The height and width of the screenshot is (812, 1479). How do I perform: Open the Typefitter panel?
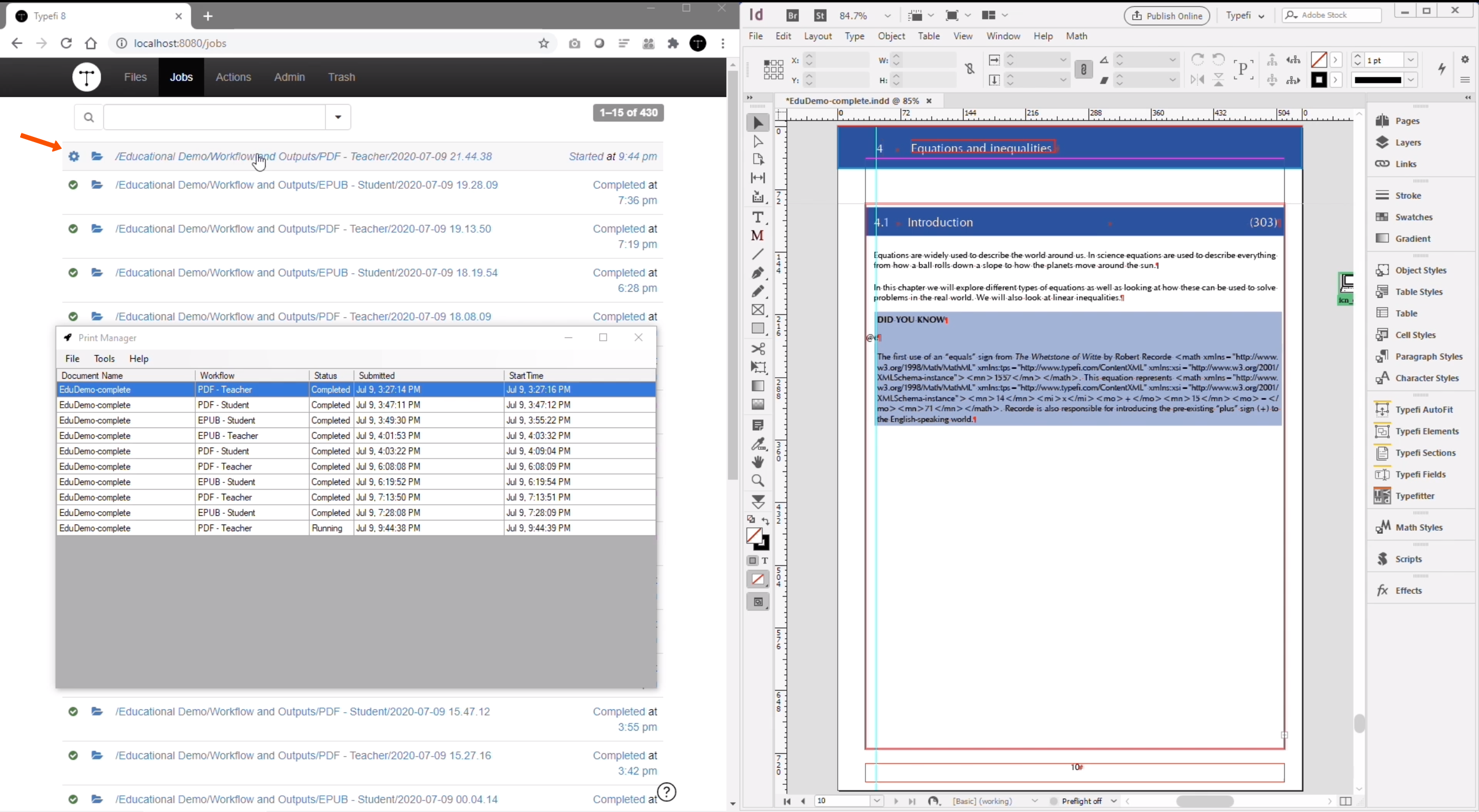point(1405,496)
